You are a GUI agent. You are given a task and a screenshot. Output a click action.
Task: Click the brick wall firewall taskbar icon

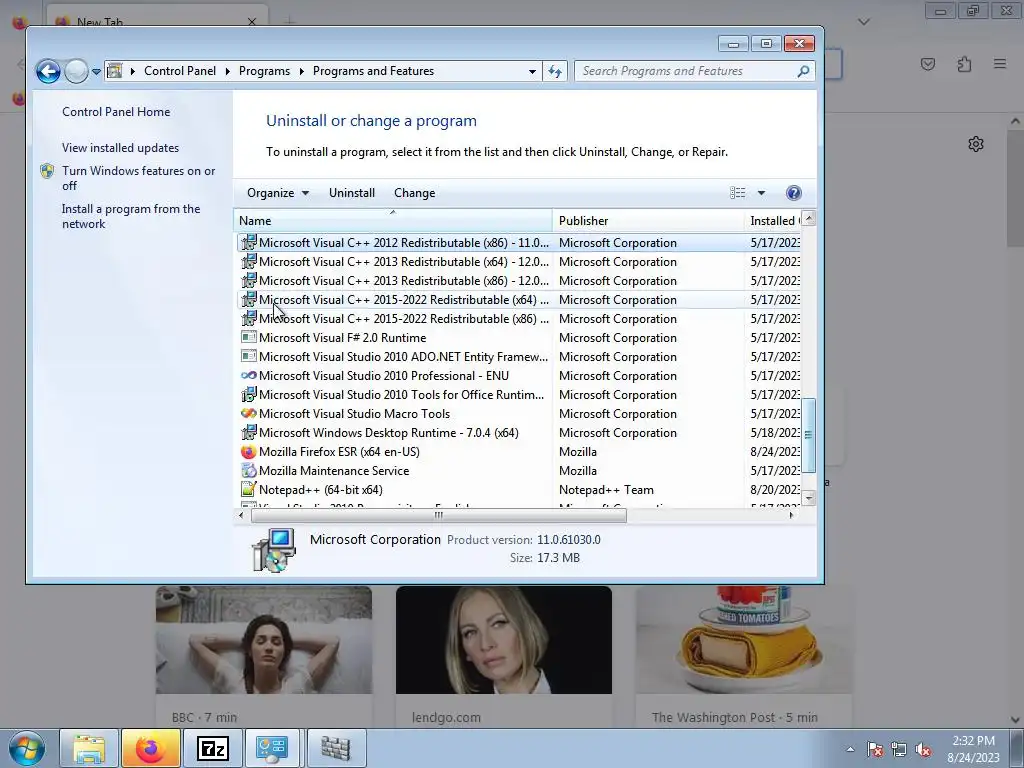(336, 748)
